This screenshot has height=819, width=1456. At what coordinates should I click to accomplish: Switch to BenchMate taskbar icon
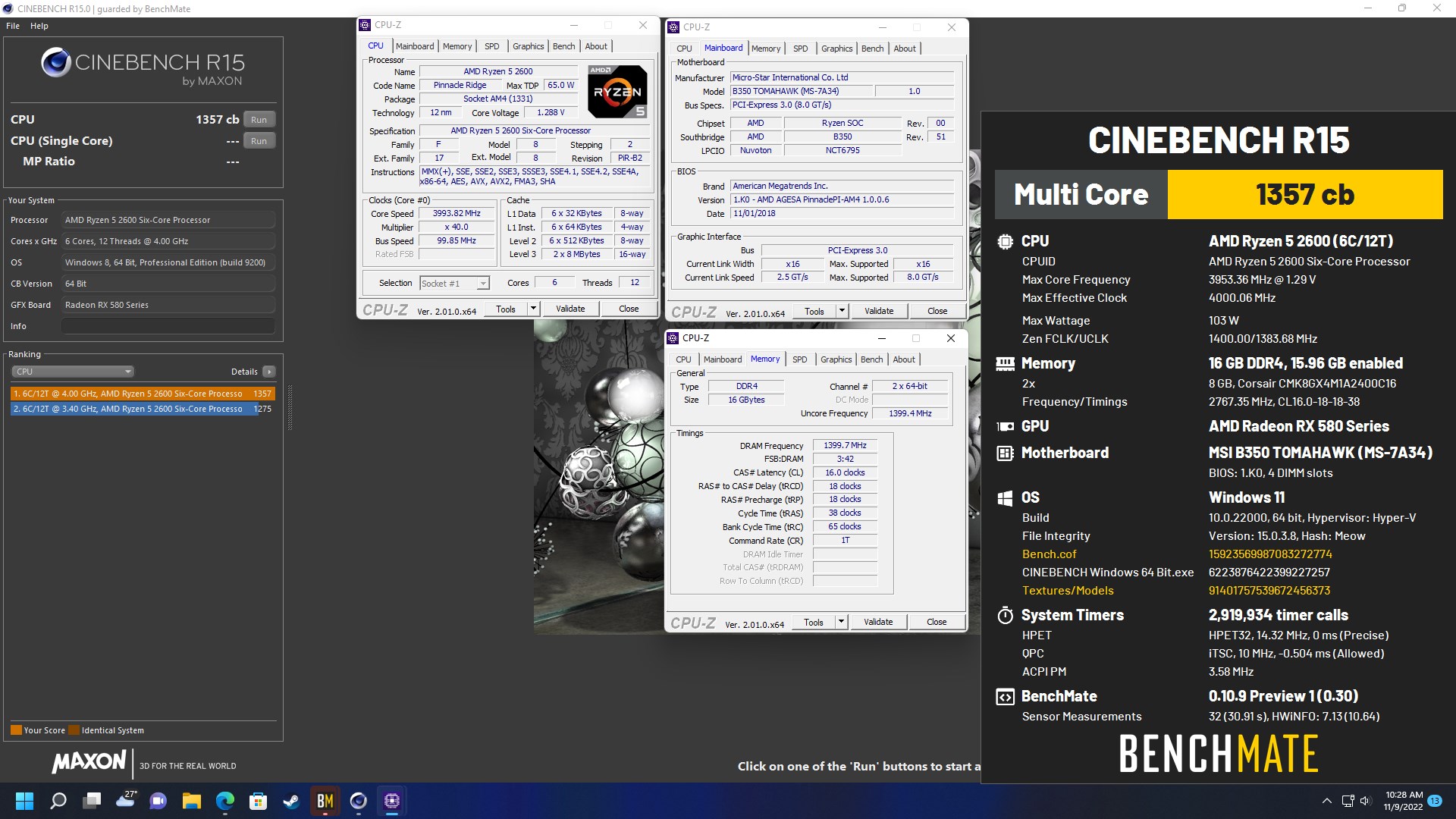[325, 801]
